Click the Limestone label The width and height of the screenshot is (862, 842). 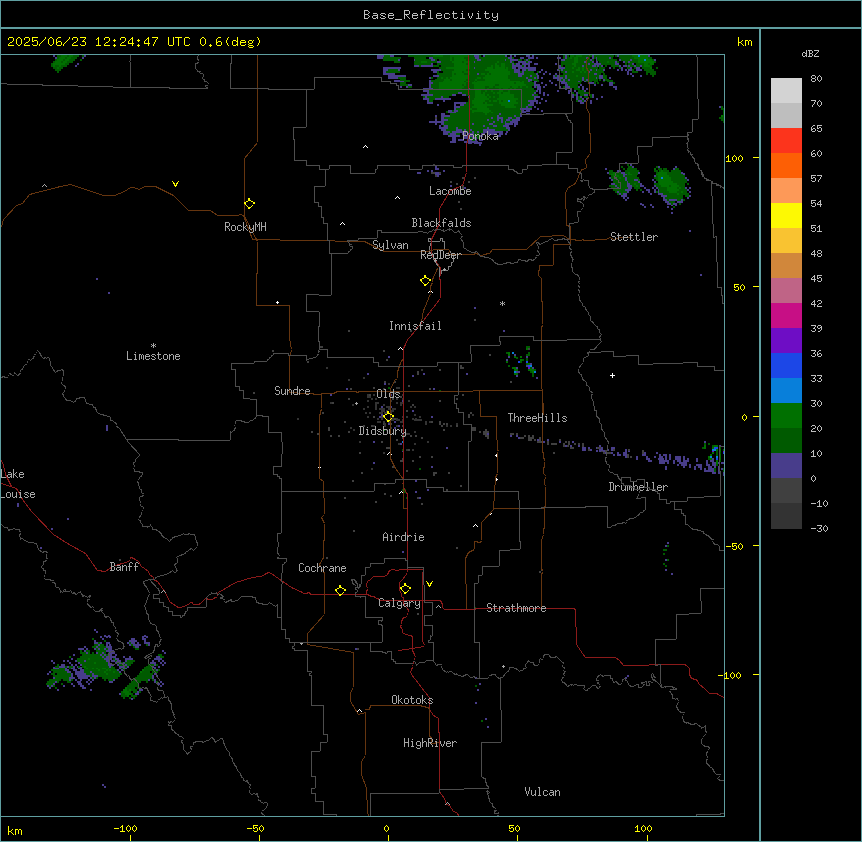point(153,356)
